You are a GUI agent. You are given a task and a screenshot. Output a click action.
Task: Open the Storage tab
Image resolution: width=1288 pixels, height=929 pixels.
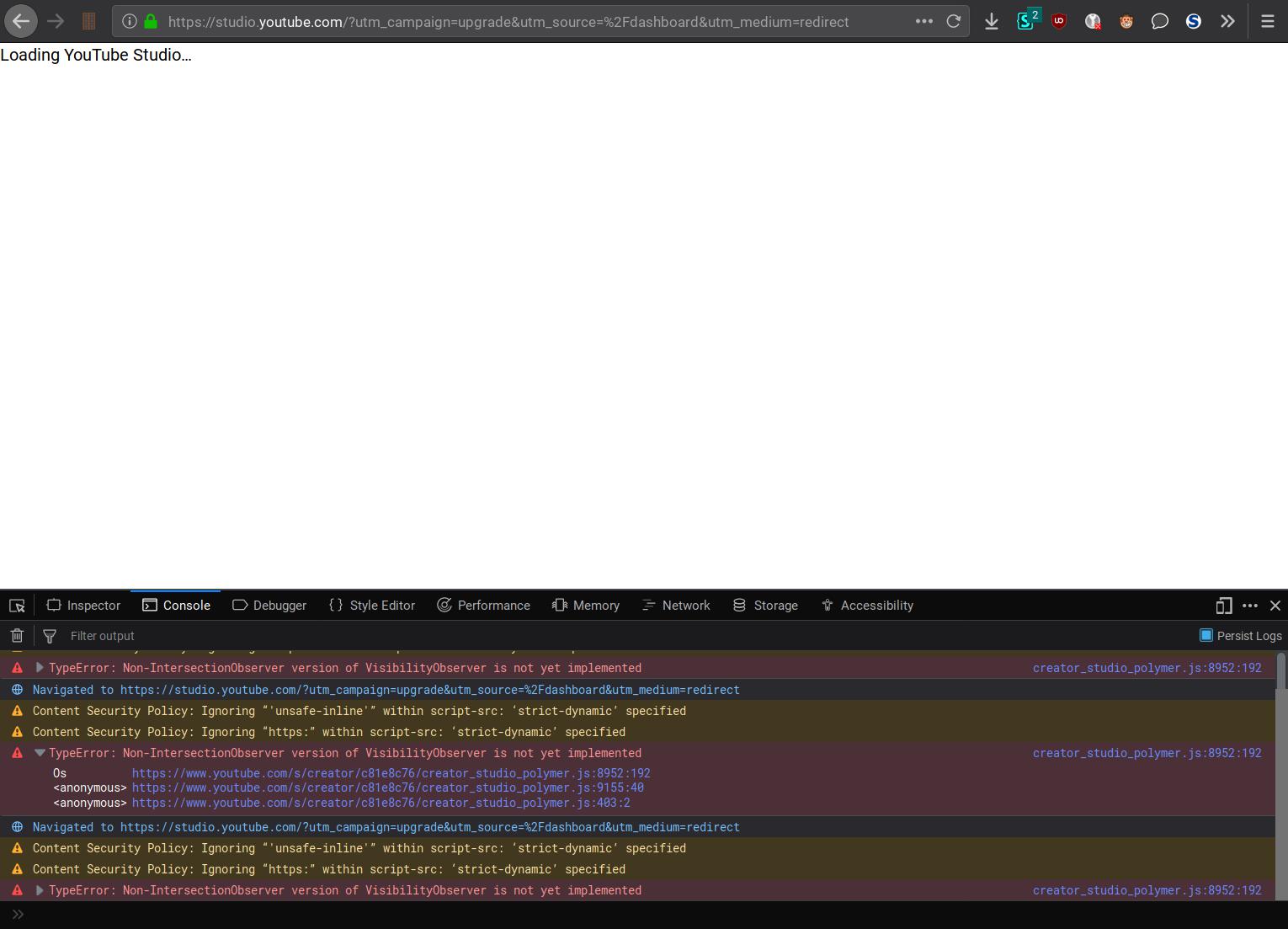click(765, 606)
